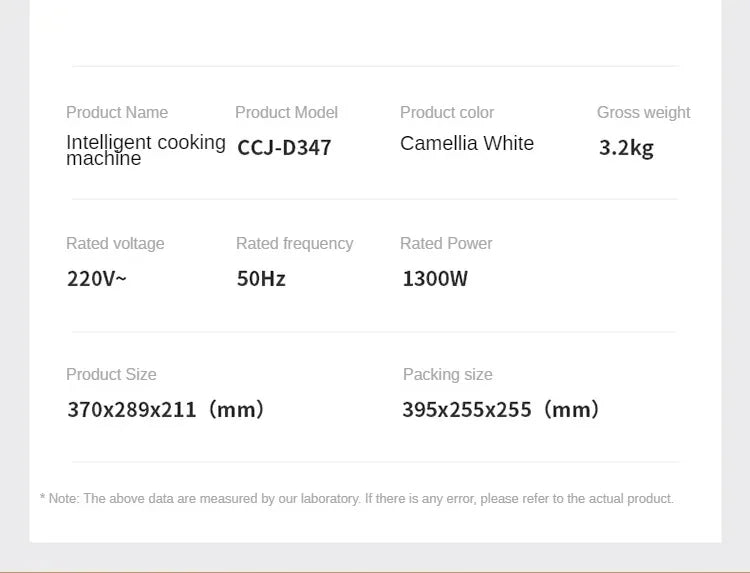Select the 'Intelligent cooking machine' text
This screenshot has height=573, width=750.
tap(145, 150)
